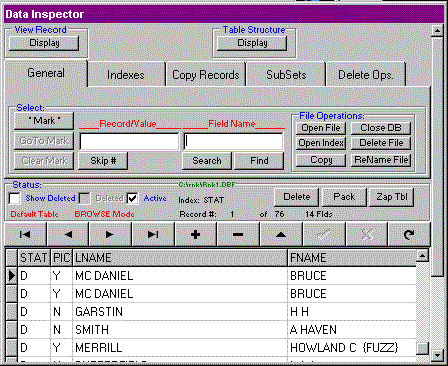Click the Skip # button
448x366 pixels.
click(x=103, y=161)
